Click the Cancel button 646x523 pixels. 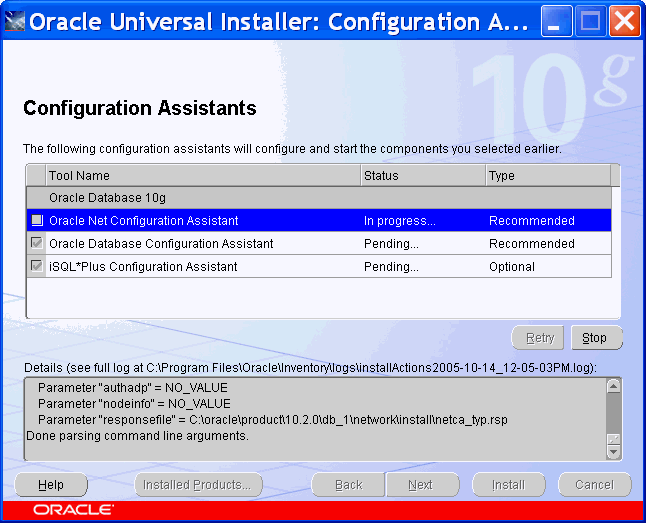tap(594, 485)
